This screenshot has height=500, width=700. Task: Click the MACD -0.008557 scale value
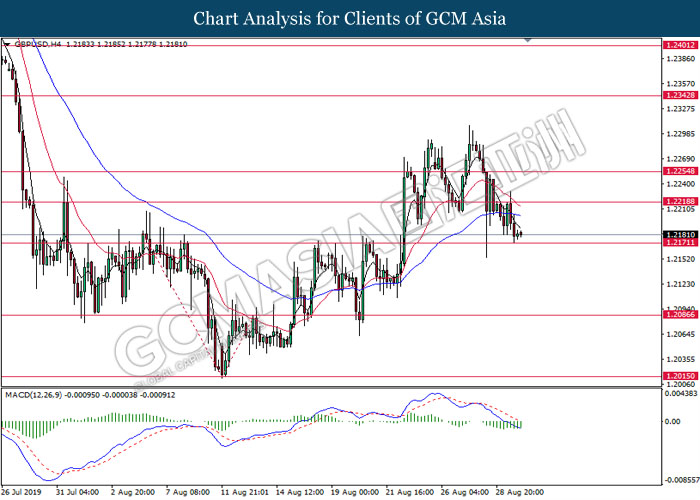(680, 480)
